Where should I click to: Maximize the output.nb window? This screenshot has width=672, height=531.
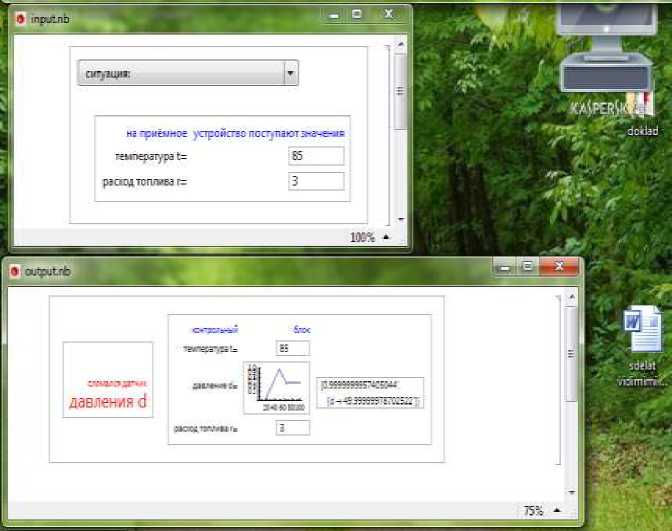pyautogui.click(x=528, y=267)
